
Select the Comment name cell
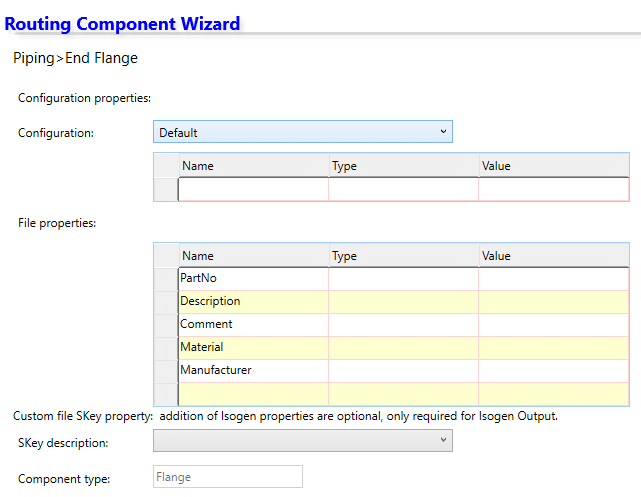253,325
